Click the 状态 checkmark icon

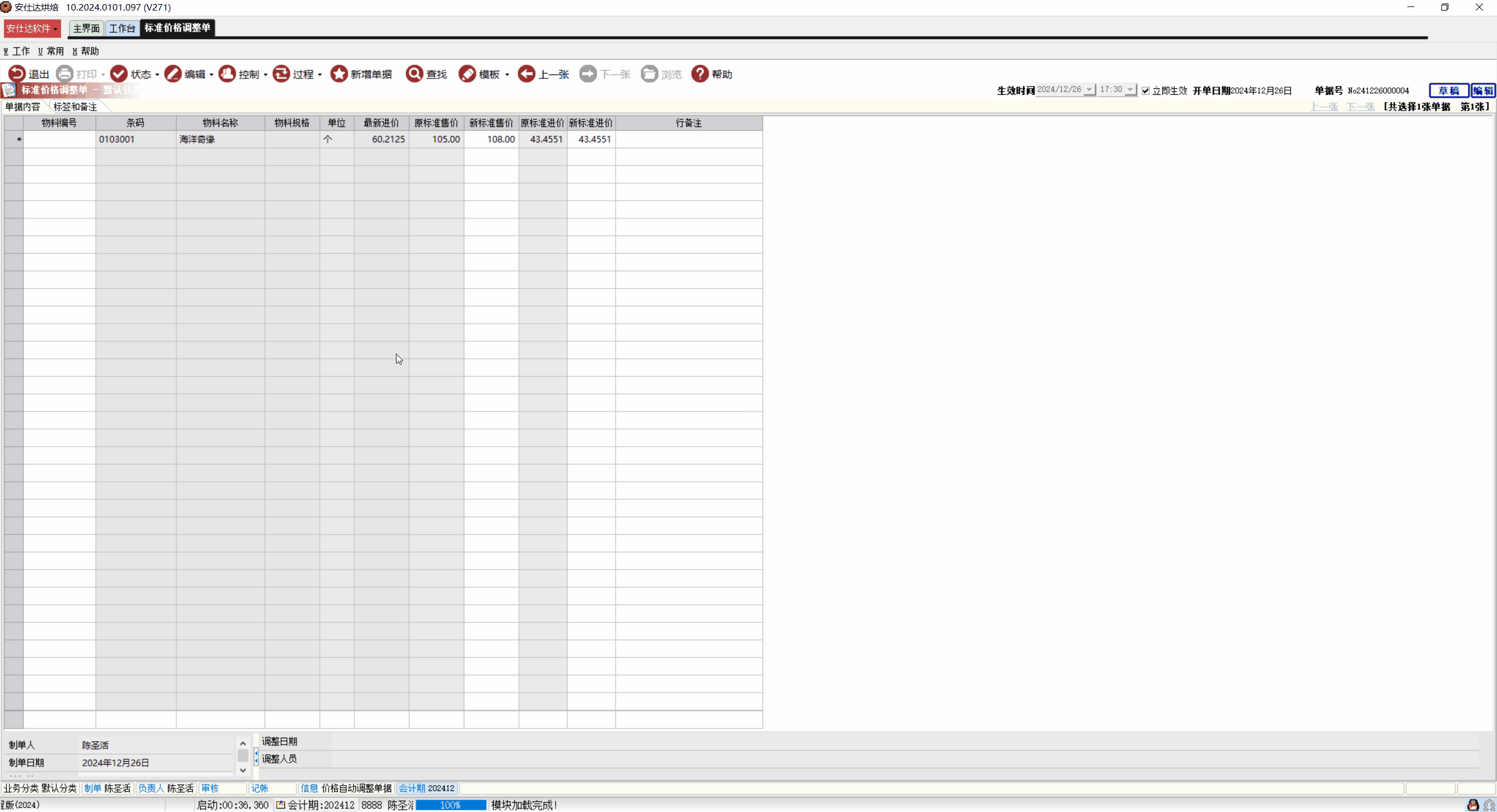pyautogui.click(x=119, y=74)
